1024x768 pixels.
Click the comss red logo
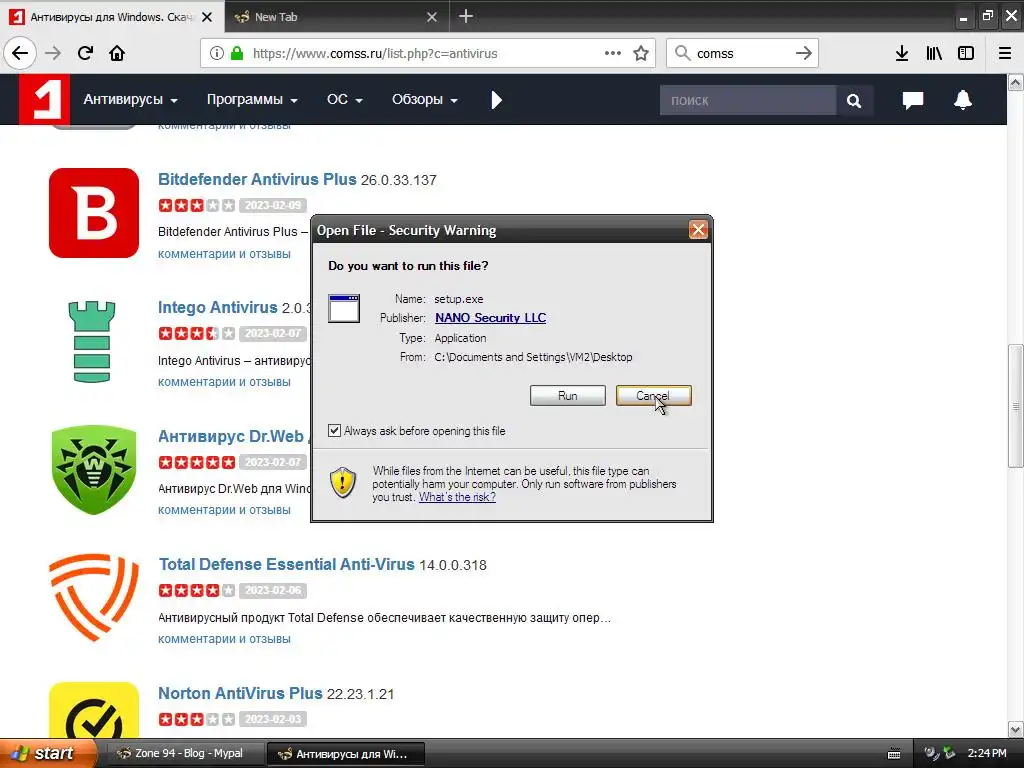pyautogui.click(x=44, y=99)
